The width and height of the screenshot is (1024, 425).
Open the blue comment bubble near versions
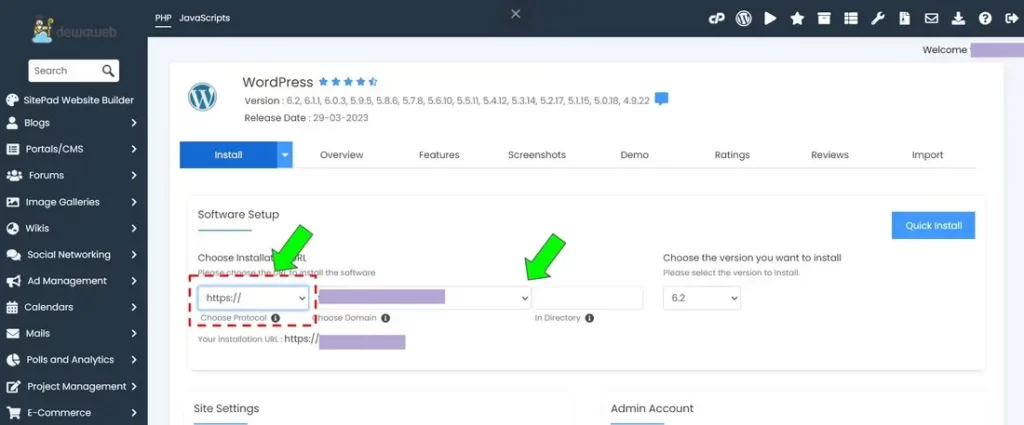click(662, 99)
